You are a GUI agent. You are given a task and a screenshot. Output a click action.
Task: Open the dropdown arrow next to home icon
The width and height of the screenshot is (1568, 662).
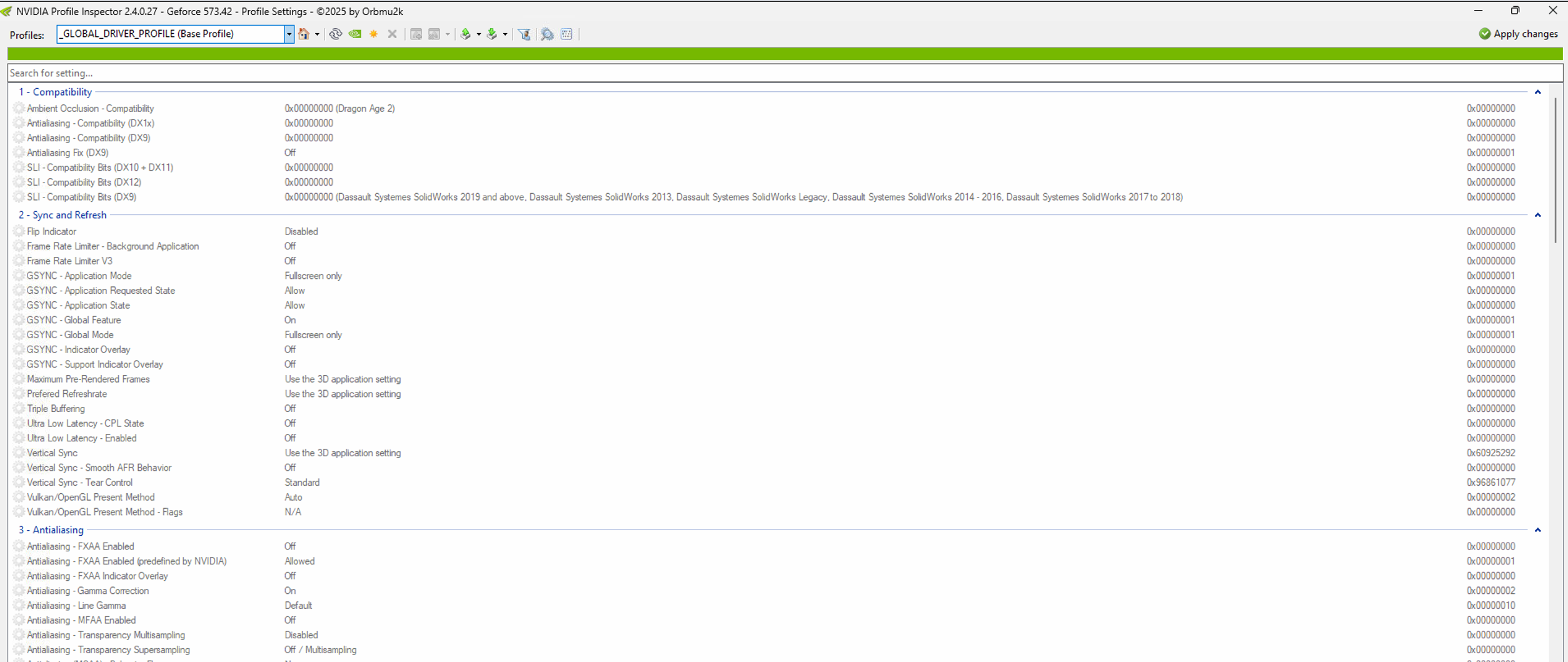coord(317,34)
